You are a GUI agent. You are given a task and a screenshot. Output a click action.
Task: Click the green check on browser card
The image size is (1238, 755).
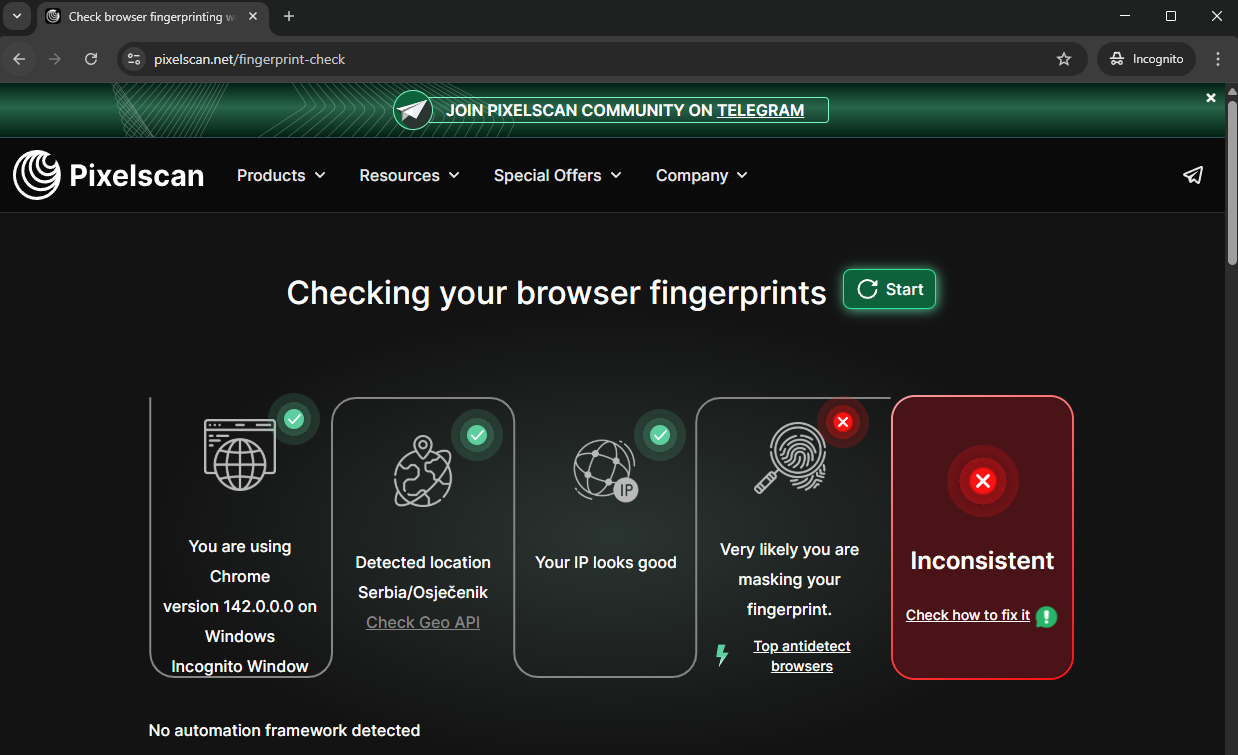click(x=294, y=419)
